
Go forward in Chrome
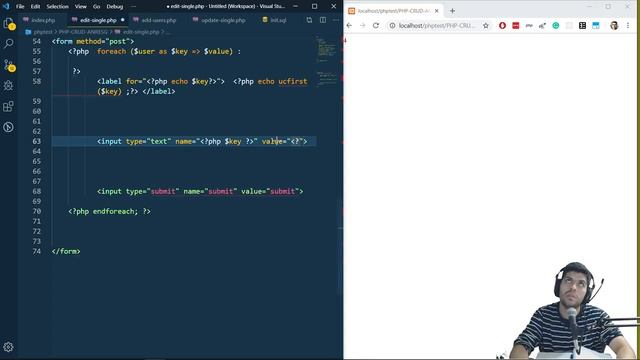362,25
